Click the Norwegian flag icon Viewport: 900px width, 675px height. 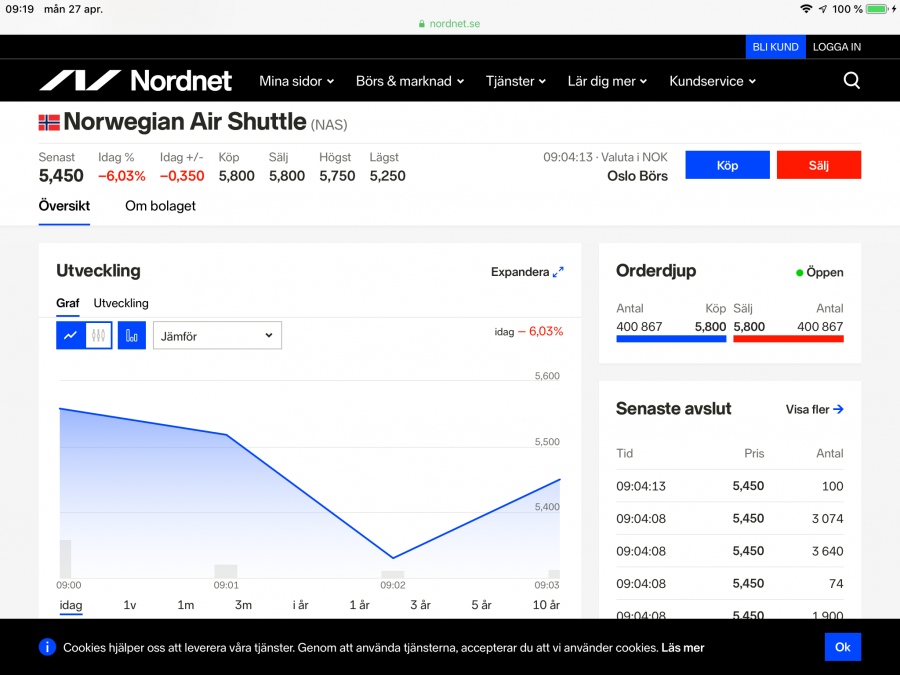(x=49, y=123)
